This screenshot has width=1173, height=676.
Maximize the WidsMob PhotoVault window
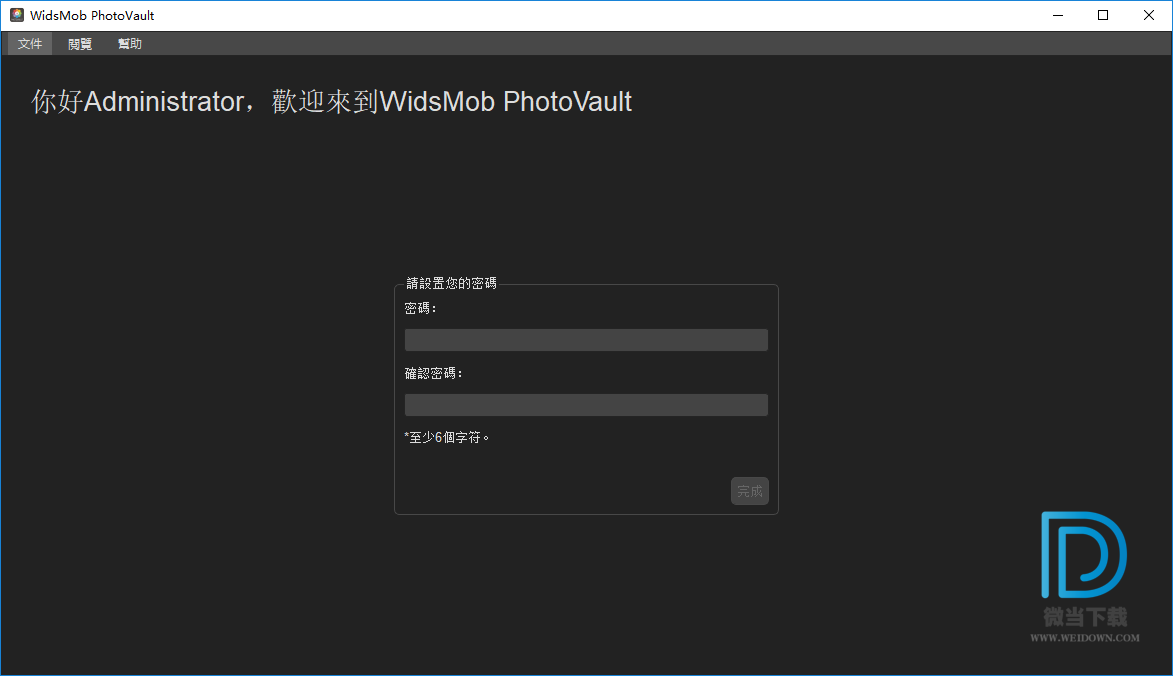(1103, 15)
